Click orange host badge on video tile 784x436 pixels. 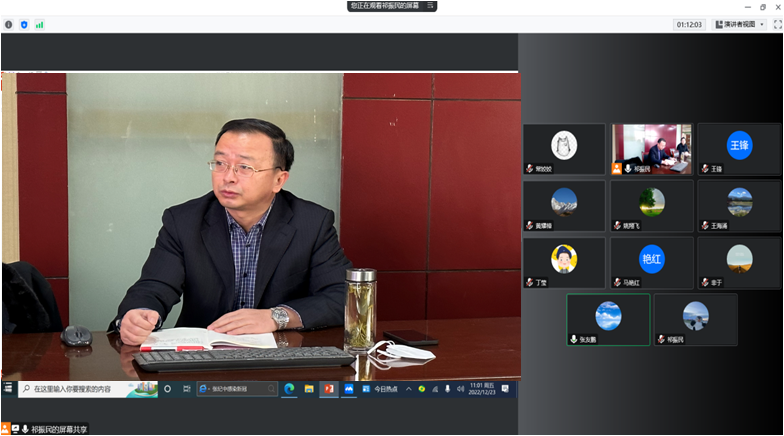[616, 169]
